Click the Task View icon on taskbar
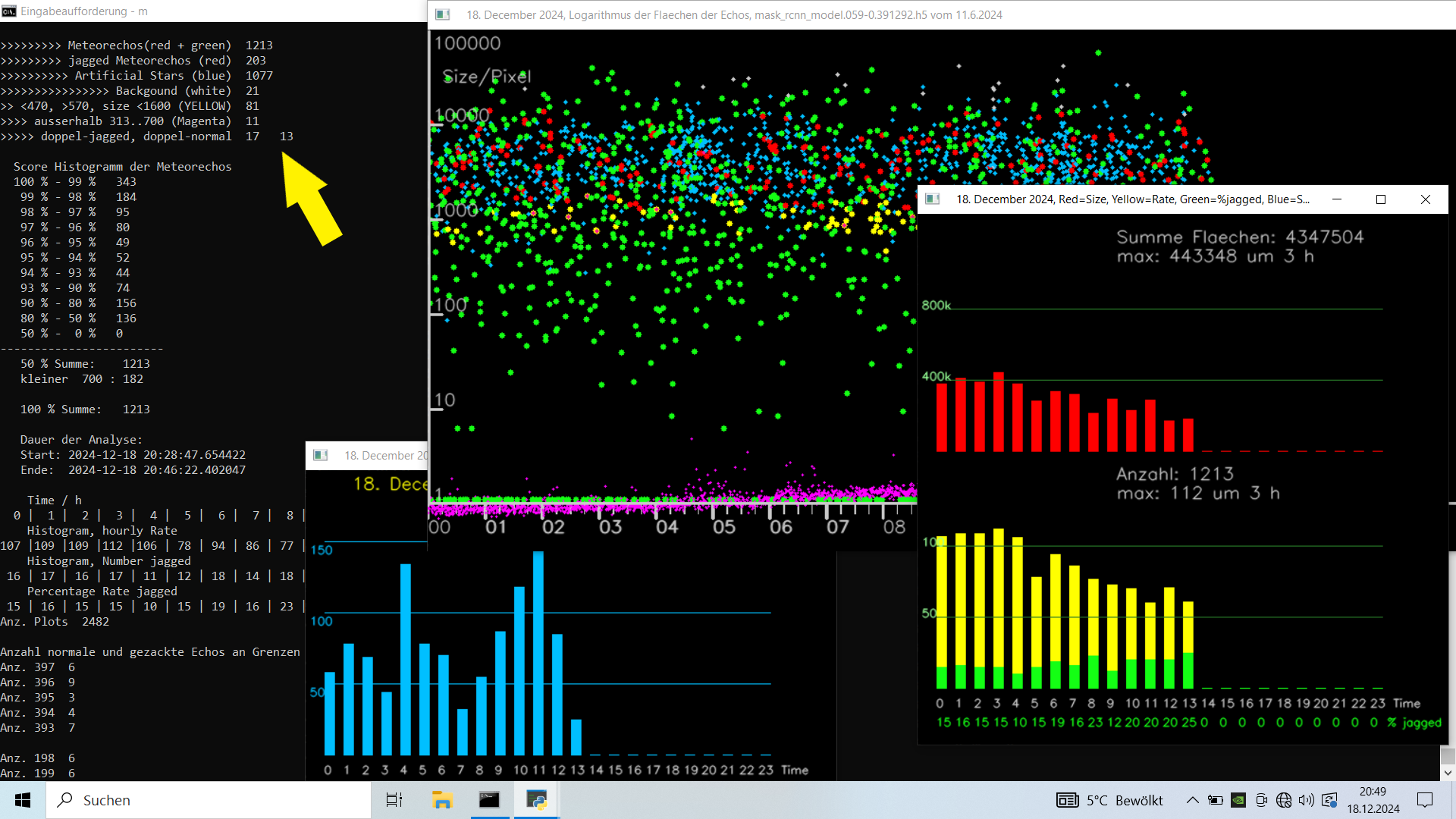Screen dimensions: 1456x819 click(394, 800)
